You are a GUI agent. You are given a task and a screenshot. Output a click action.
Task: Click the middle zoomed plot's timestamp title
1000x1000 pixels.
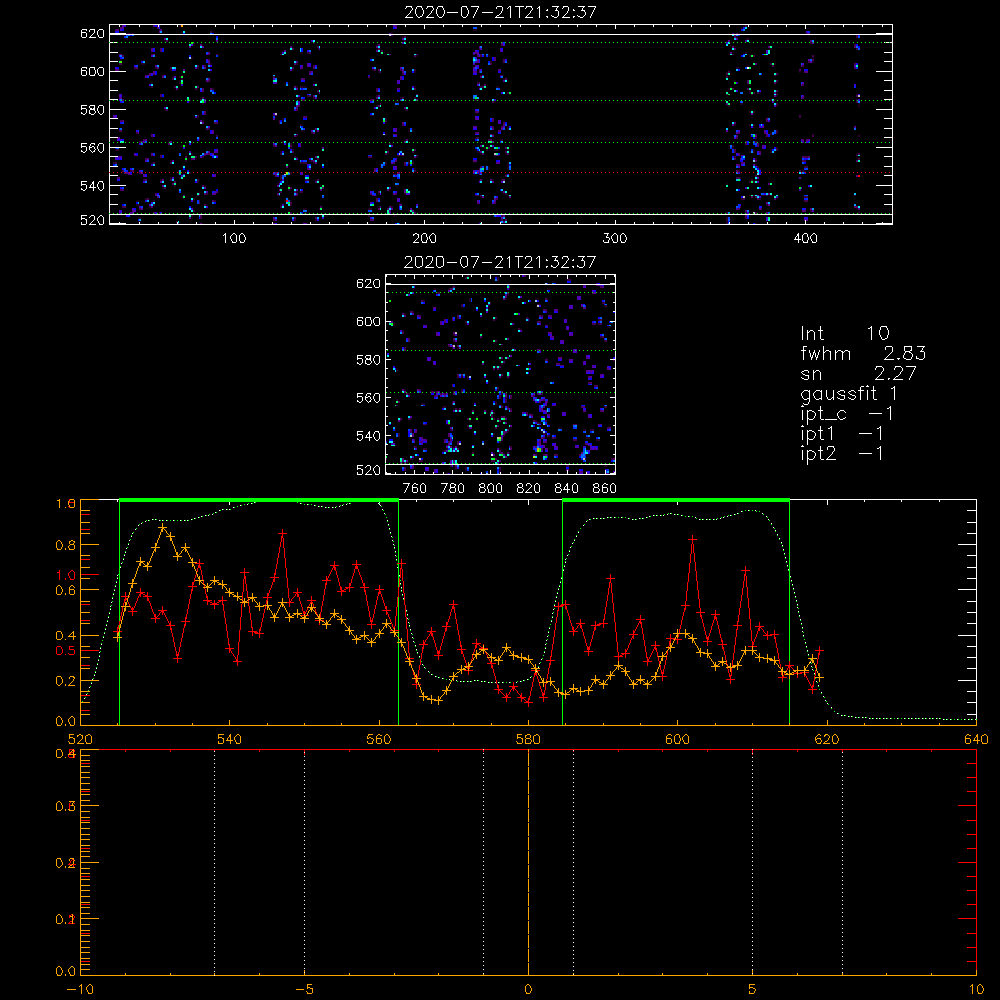point(500,262)
